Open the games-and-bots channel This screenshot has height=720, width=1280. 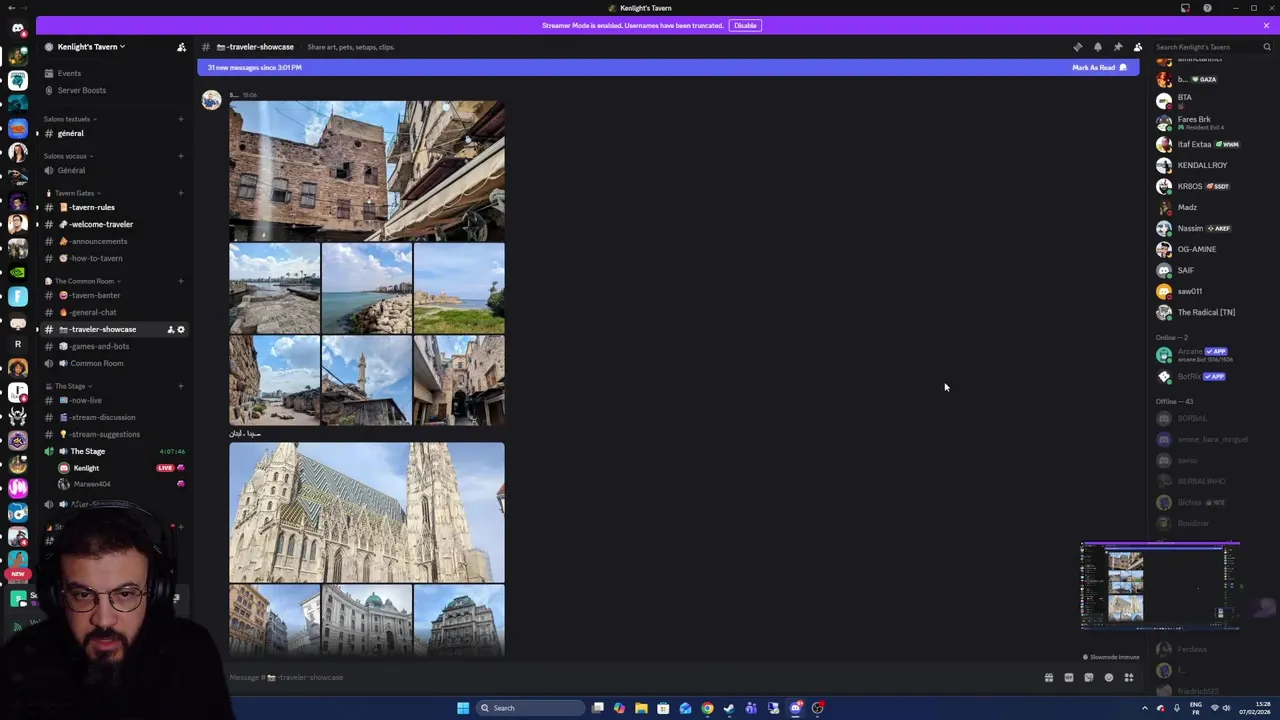click(113, 346)
